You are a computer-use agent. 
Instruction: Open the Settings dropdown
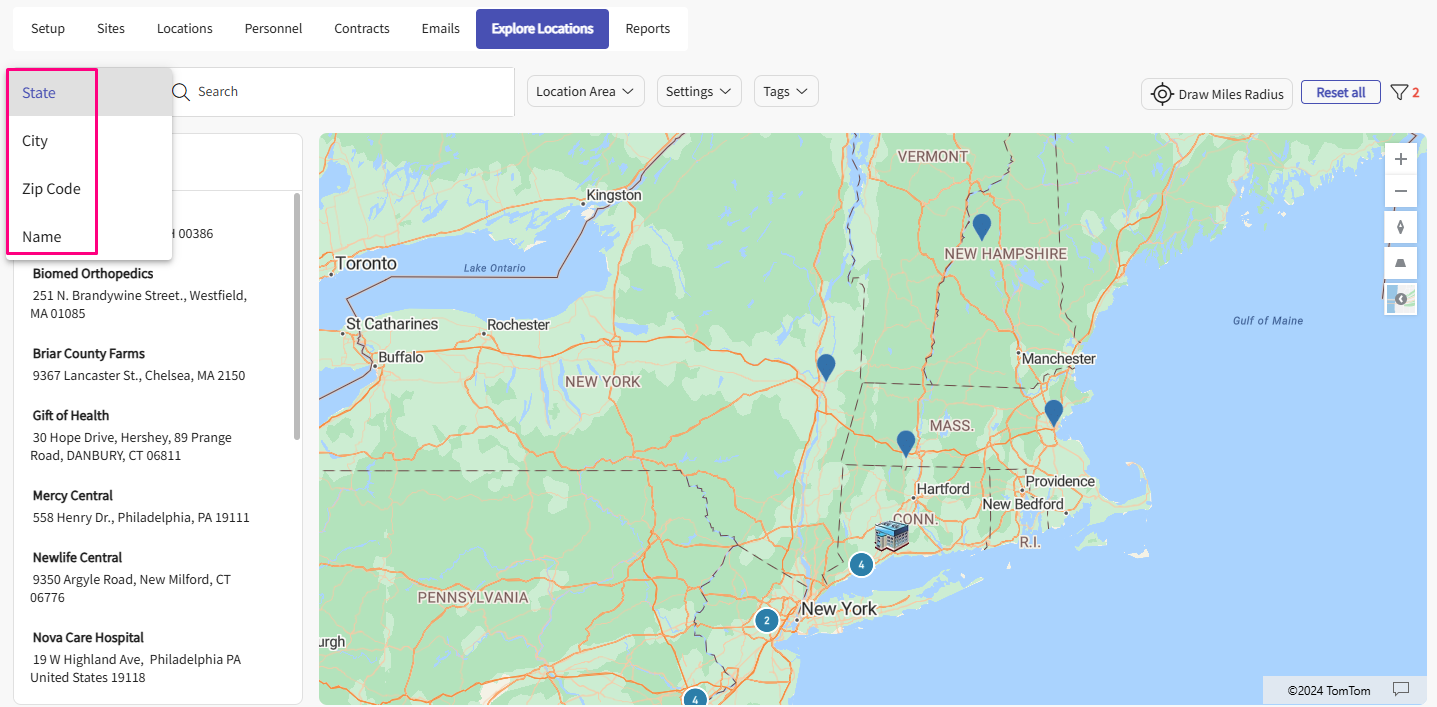click(x=698, y=91)
